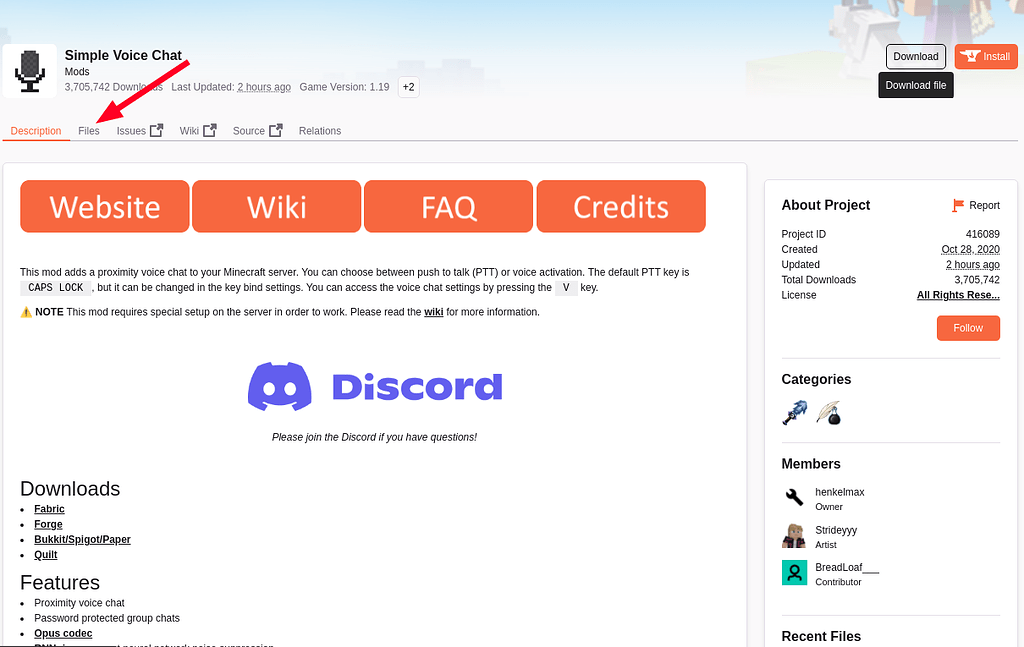
Task: Open the Relations tab
Action: (x=319, y=130)
